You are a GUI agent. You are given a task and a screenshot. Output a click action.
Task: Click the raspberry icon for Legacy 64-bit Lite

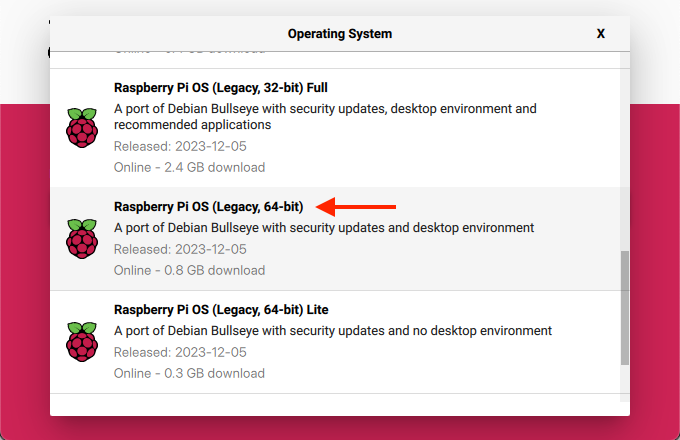point(82,341)
